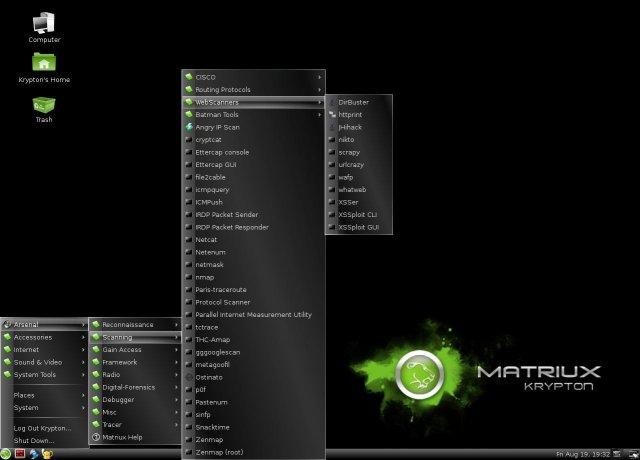Expand the System submenu arrow
Screen dimensions: 640x460
click(x=83, y=408)
